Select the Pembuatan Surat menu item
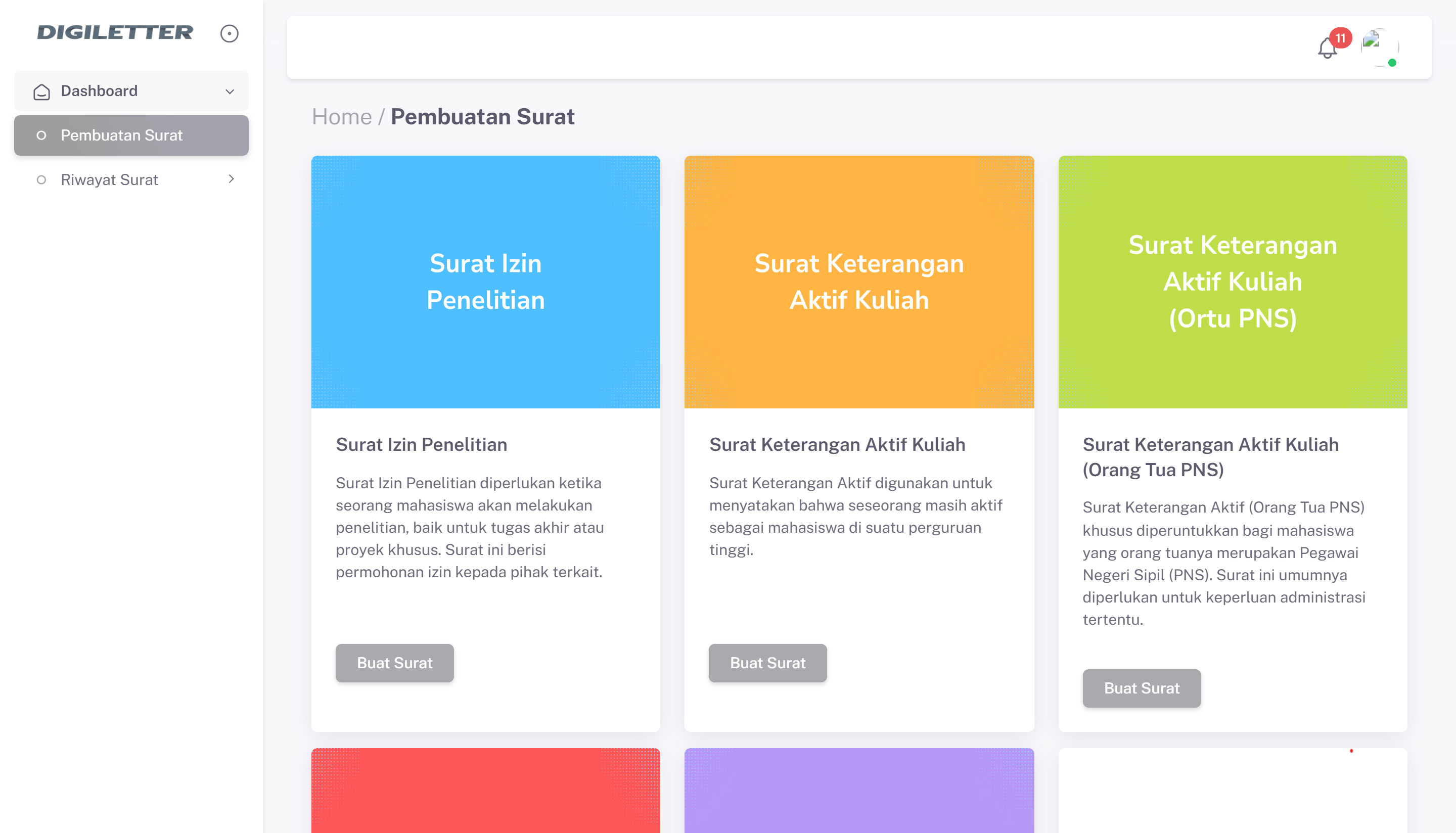 tap(121, 135)
